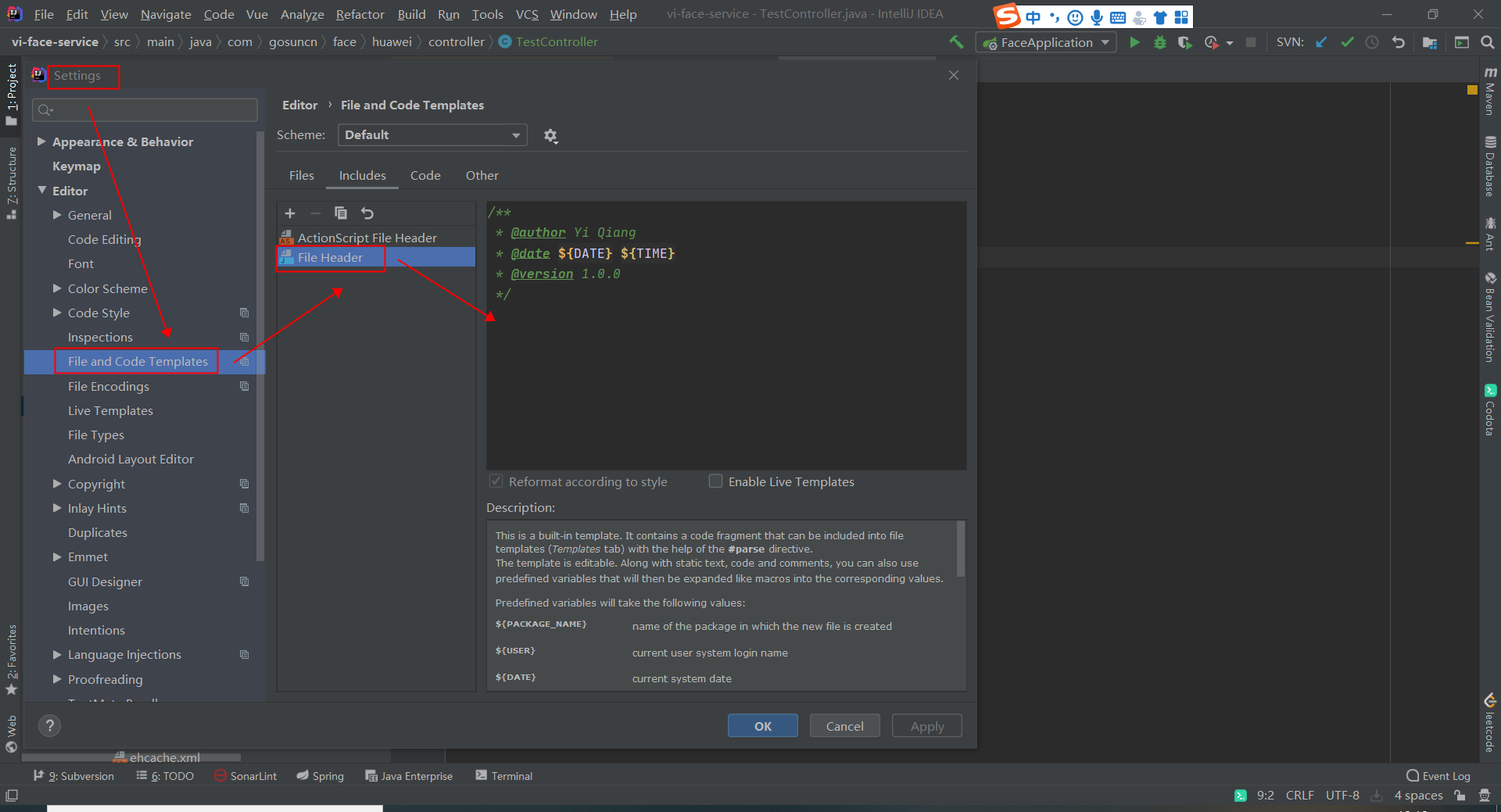The width and height of the screenshot is (1501, 812).
Task: Expand the General settings node
Action: point(57,215)
